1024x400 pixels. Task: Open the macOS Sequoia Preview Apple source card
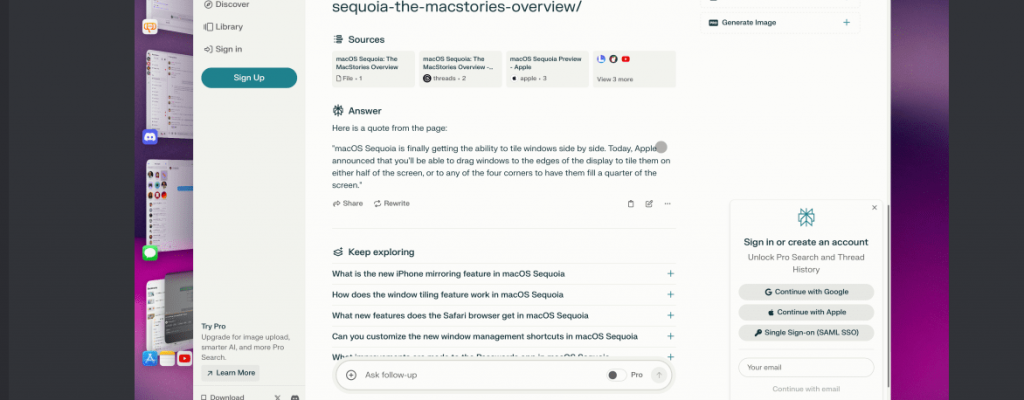(547, 68)
